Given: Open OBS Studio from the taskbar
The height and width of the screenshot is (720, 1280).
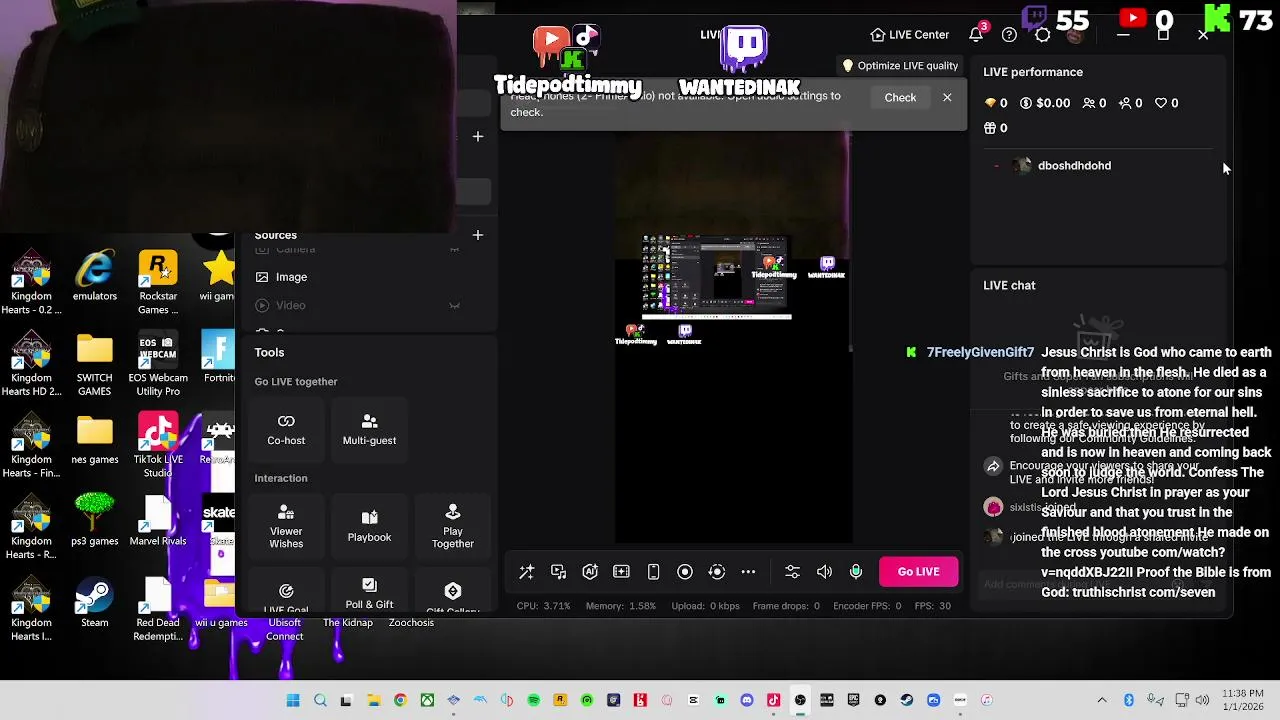Looking at the screenshot, I should pyautogui.click(x=800, y=700).
